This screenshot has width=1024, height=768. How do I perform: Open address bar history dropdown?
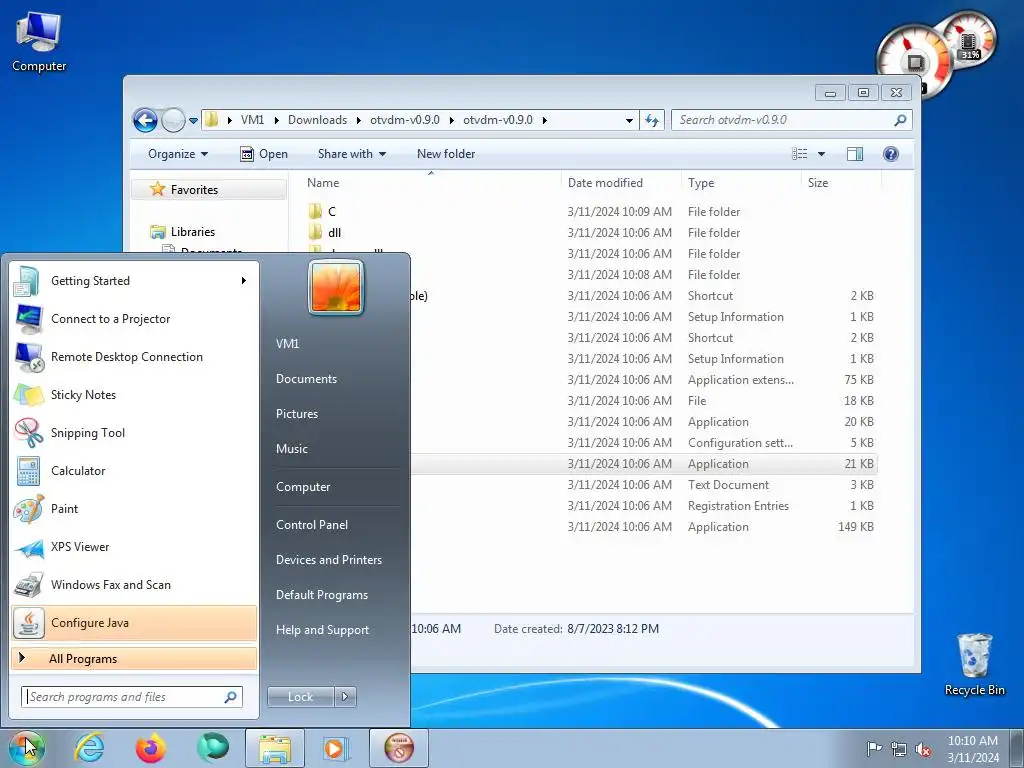click(629, 121)
